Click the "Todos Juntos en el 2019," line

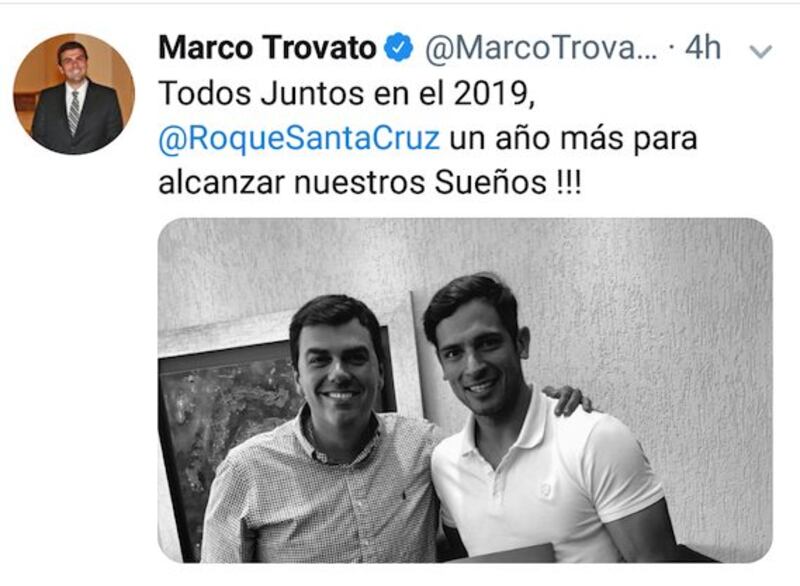point(347,94)
